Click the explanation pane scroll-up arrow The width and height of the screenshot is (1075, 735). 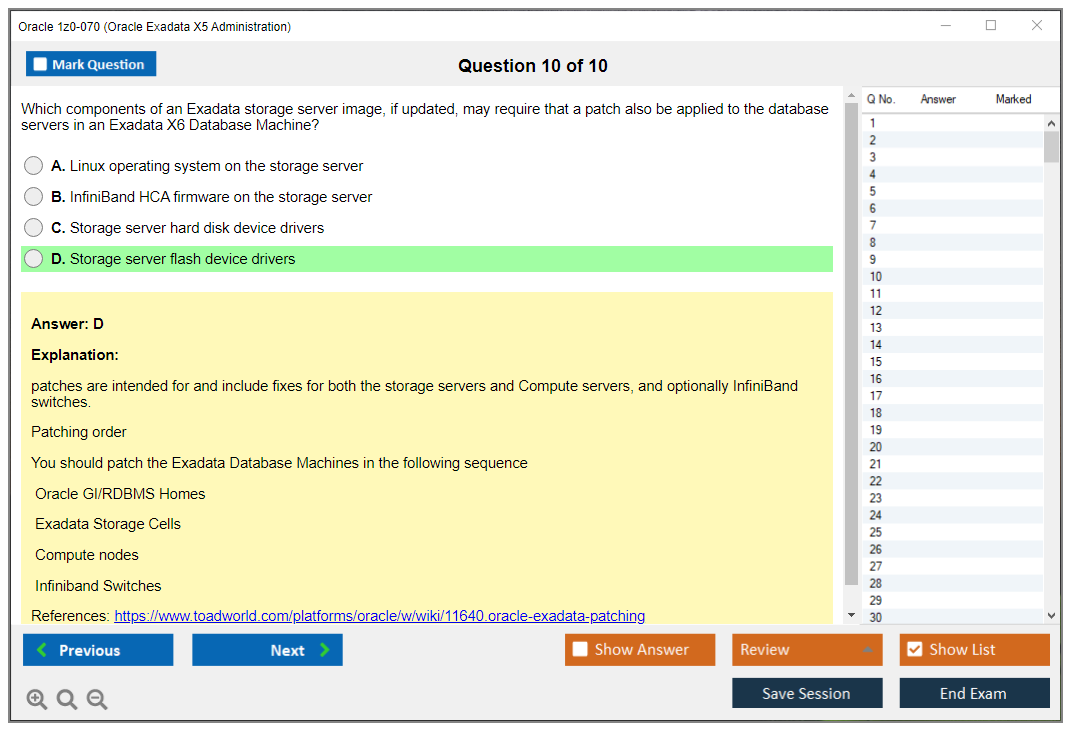(x=851, y=97)
